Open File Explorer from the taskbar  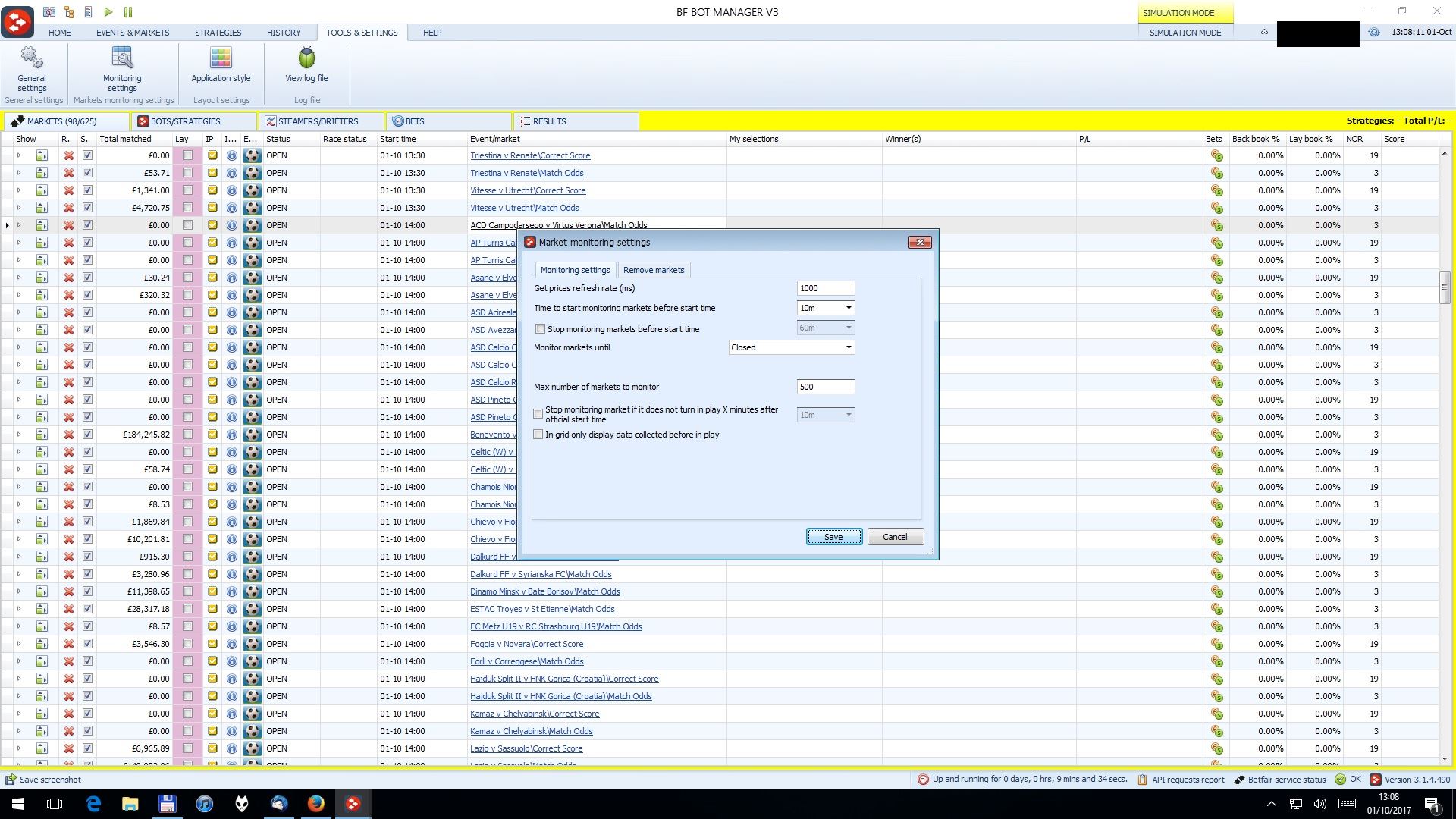[x=130, y=804]
